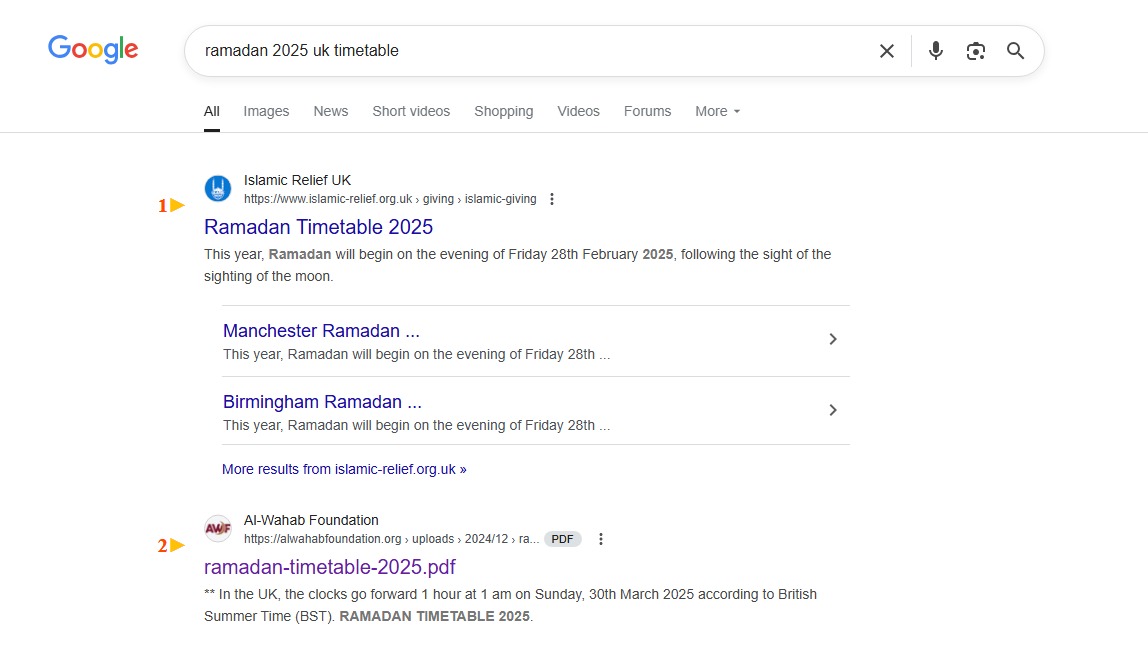1148x646 pixels.
Task: Switch to the Images tab
Action: (266, 111)
